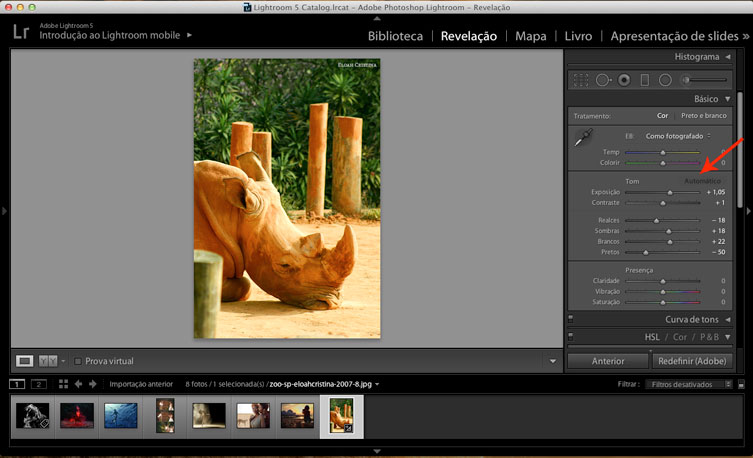Activate the Red eye correction tool
This screenshot has height=458, width=753.
click(x=624, y=79)
